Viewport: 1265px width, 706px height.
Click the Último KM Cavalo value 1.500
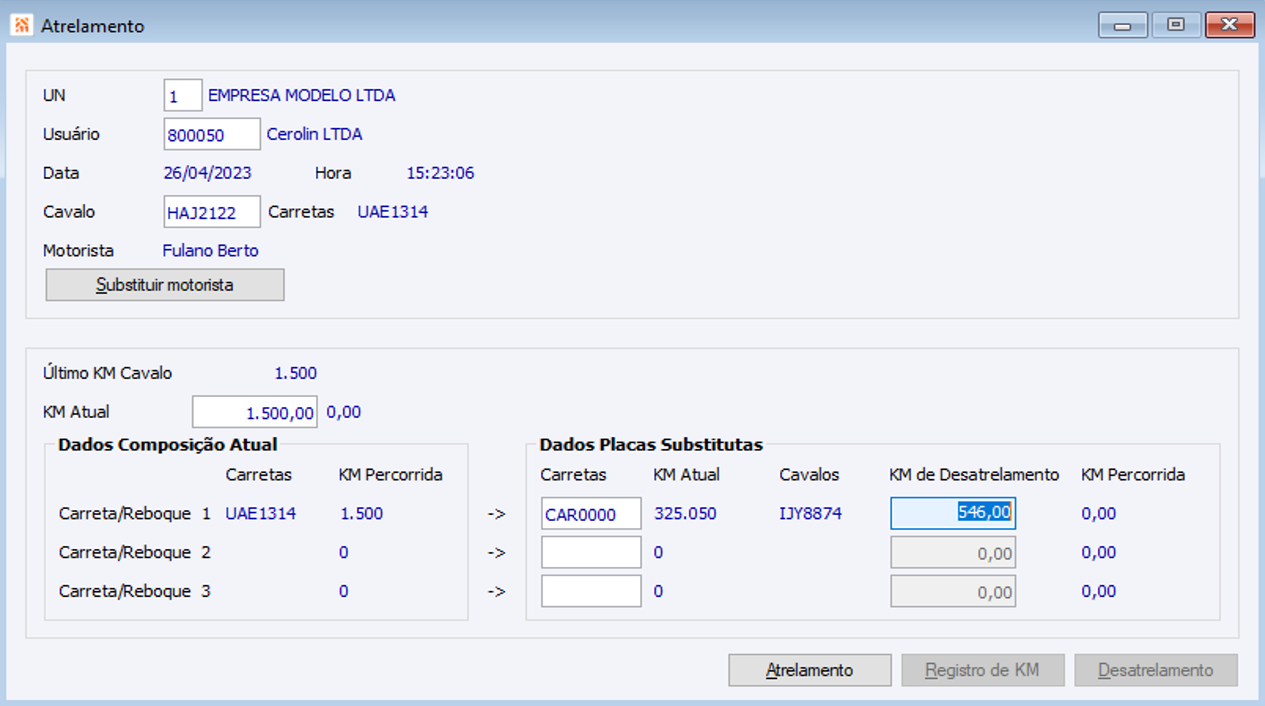[x=296, y=373]
